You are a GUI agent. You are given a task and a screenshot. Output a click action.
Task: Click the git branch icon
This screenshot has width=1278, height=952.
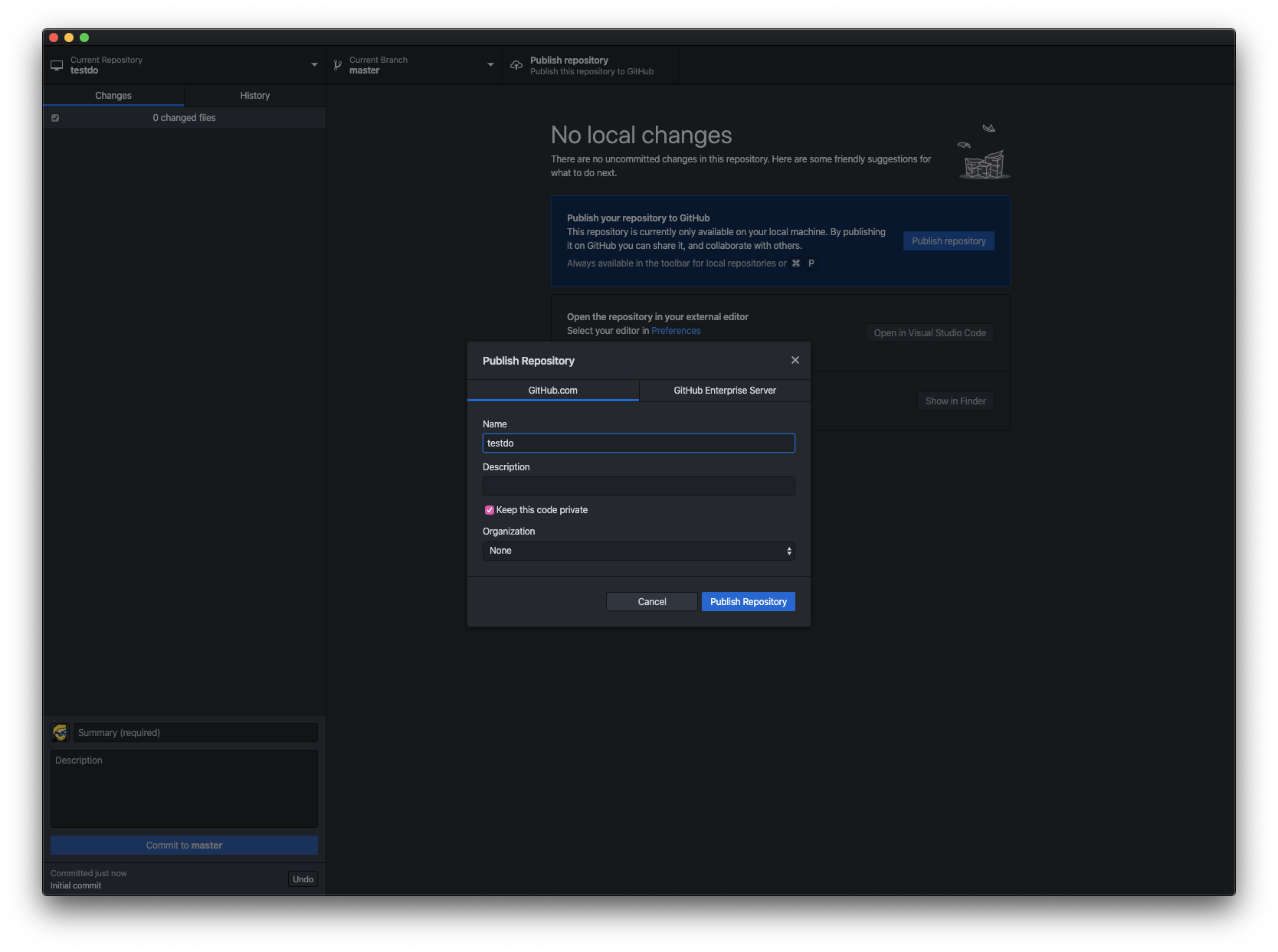pyautogui.click(x=338, y=65)
